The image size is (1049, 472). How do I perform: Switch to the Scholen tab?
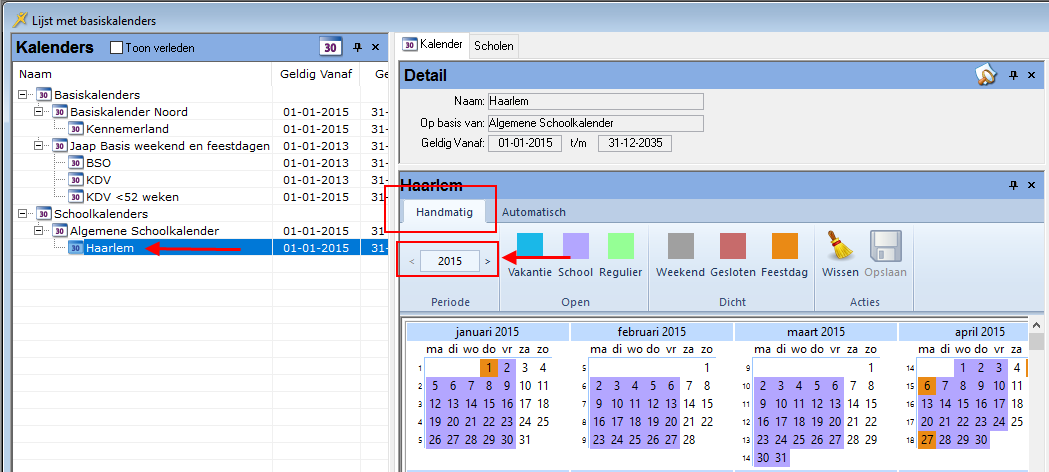(x=493, y=46)
